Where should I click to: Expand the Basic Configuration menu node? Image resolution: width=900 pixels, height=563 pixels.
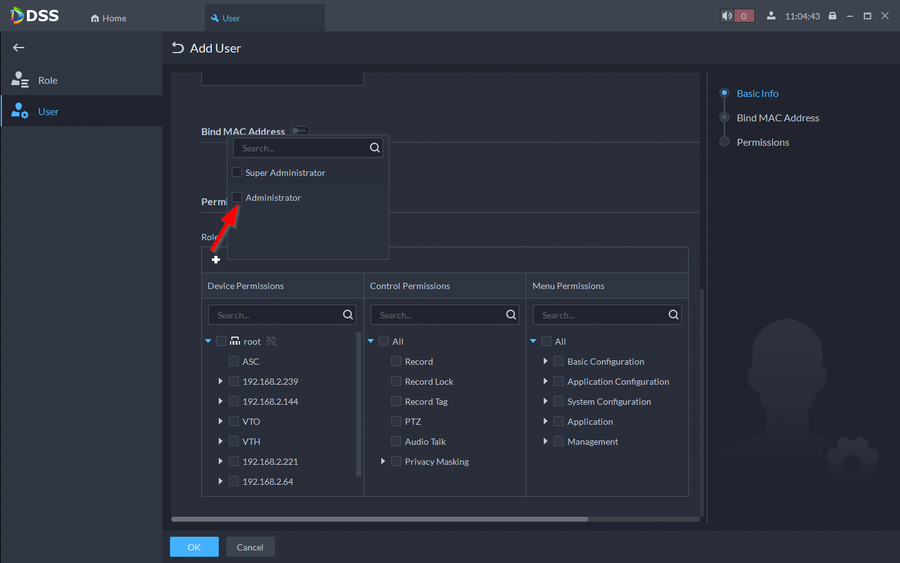tap(545, 362)
